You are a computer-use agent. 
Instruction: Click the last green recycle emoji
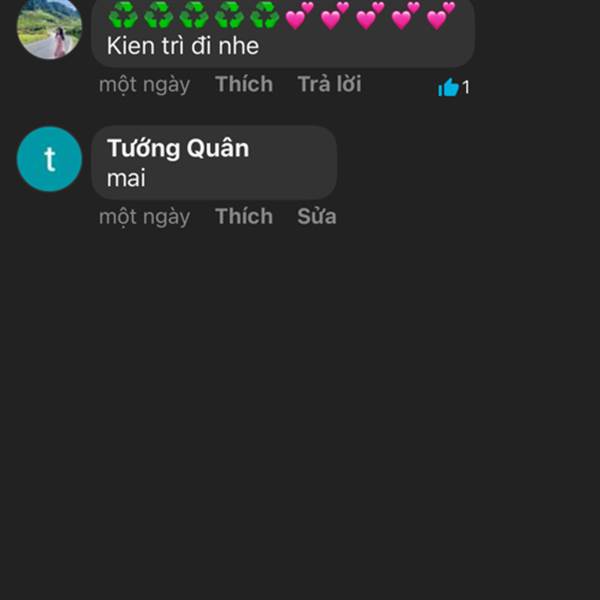(264, 15)
